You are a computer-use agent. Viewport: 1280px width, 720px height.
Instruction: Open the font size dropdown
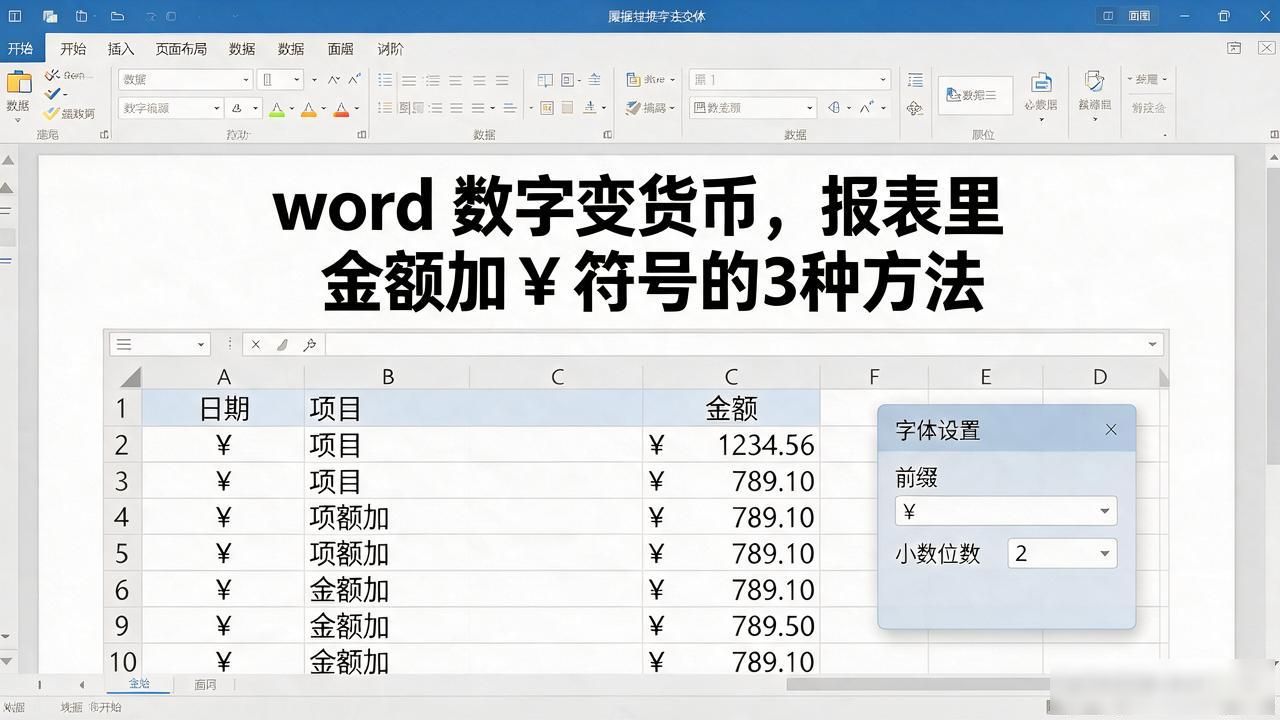coord(296,80)
